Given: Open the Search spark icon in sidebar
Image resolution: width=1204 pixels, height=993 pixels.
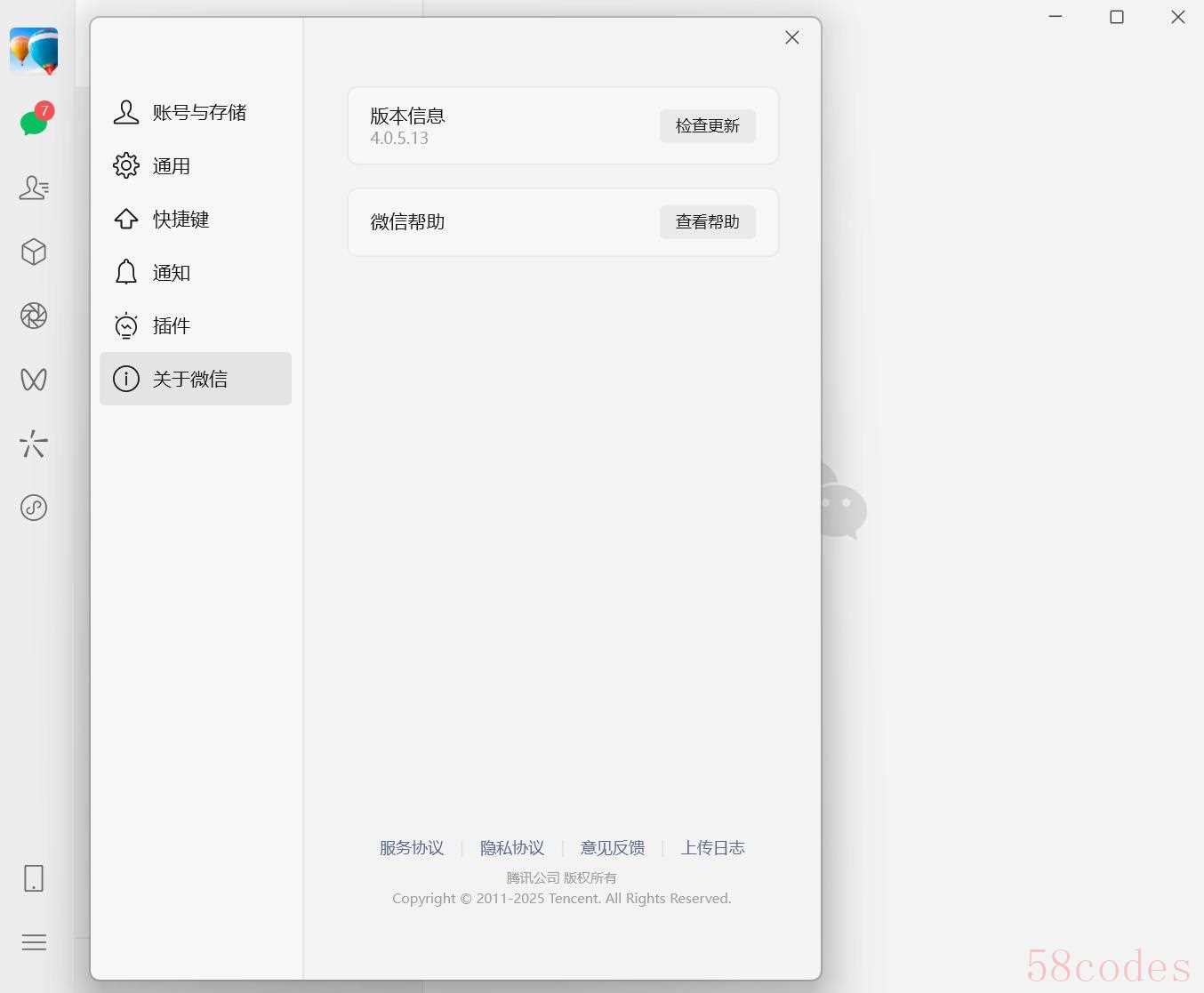Looking at the screenshot, I should click(34, 444).
